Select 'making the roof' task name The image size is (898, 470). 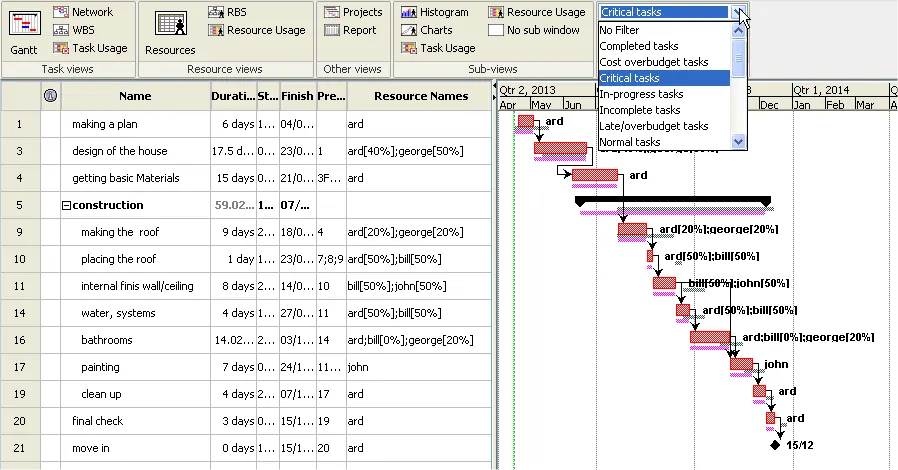coord(120,232)
